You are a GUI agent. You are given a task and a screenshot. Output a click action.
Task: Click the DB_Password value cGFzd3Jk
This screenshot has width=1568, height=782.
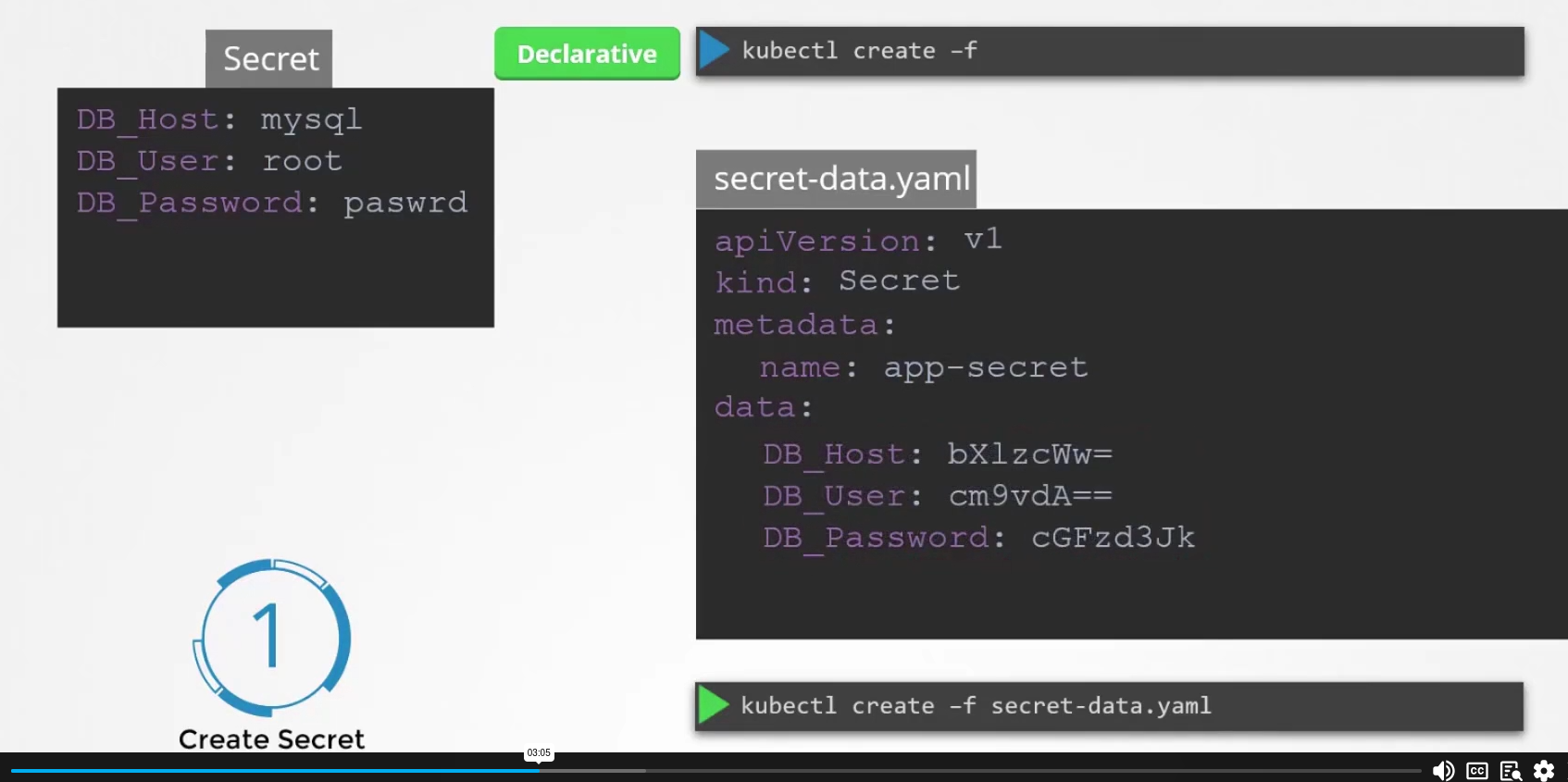[x=1113, y=538]
